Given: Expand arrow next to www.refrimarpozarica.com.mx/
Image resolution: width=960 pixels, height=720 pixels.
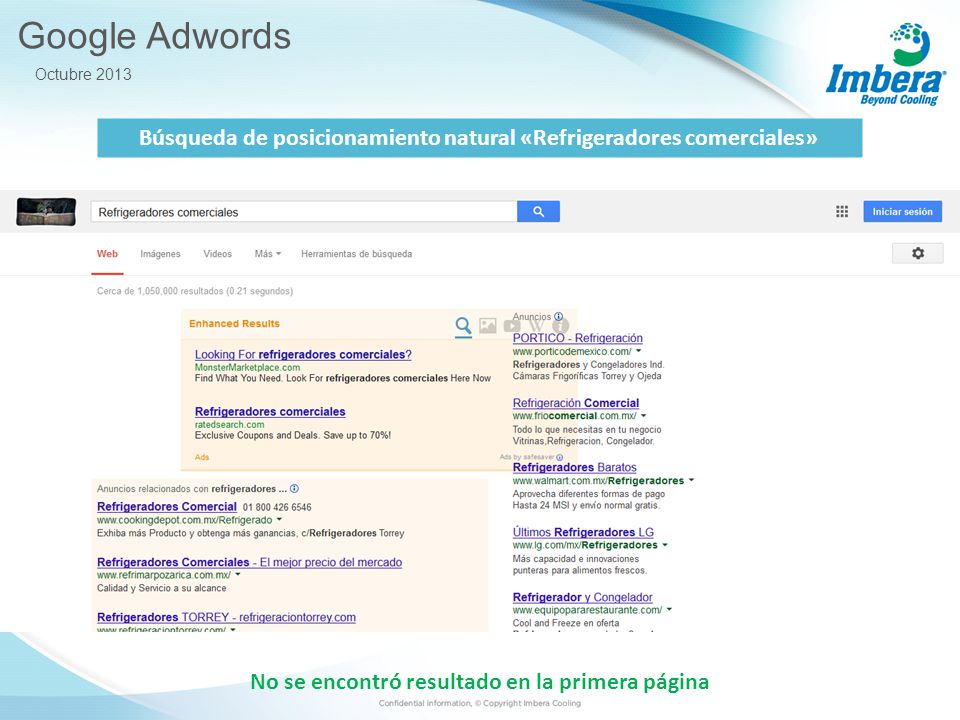Looking at the screenshot, I should click(x=238, y=575).
